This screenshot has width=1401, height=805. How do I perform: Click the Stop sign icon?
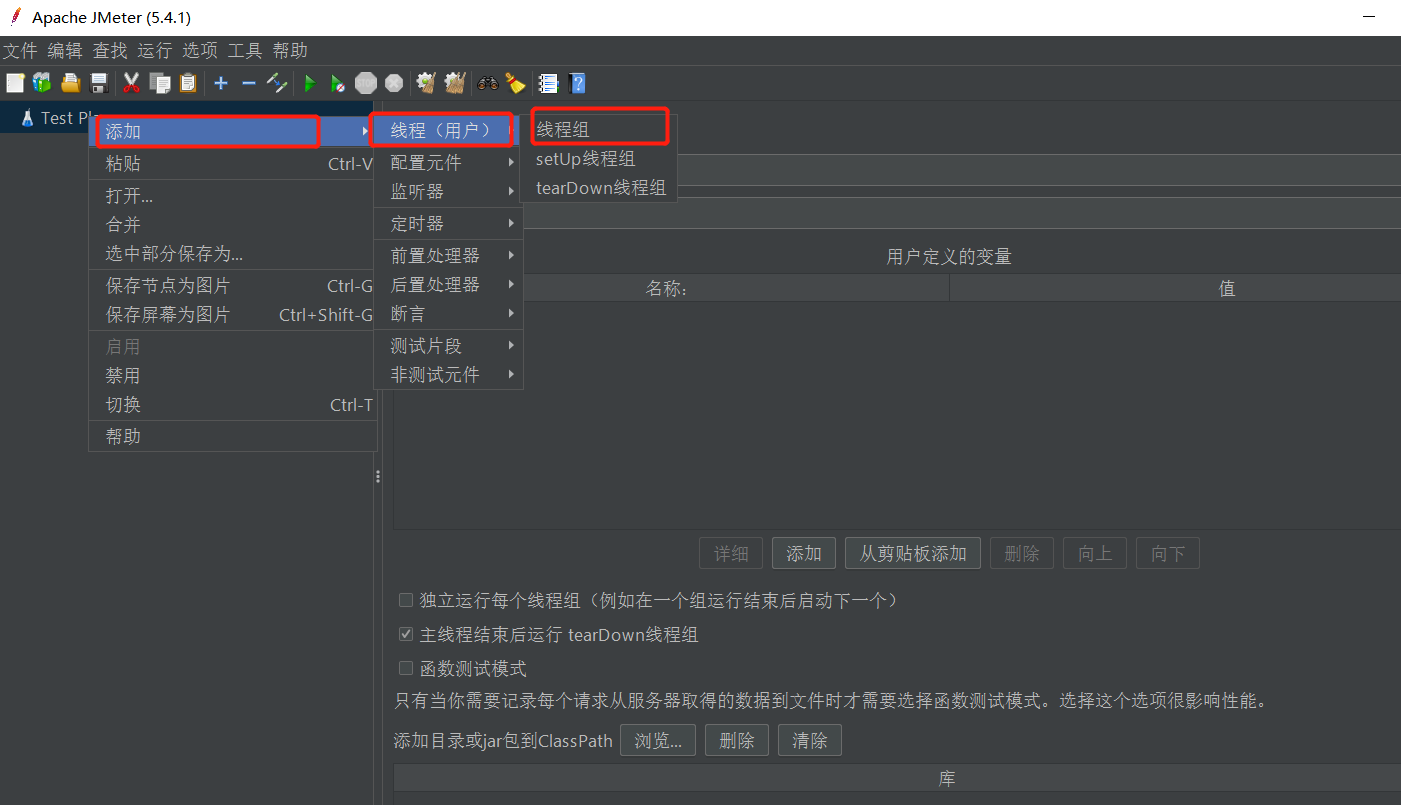[366, 83]
